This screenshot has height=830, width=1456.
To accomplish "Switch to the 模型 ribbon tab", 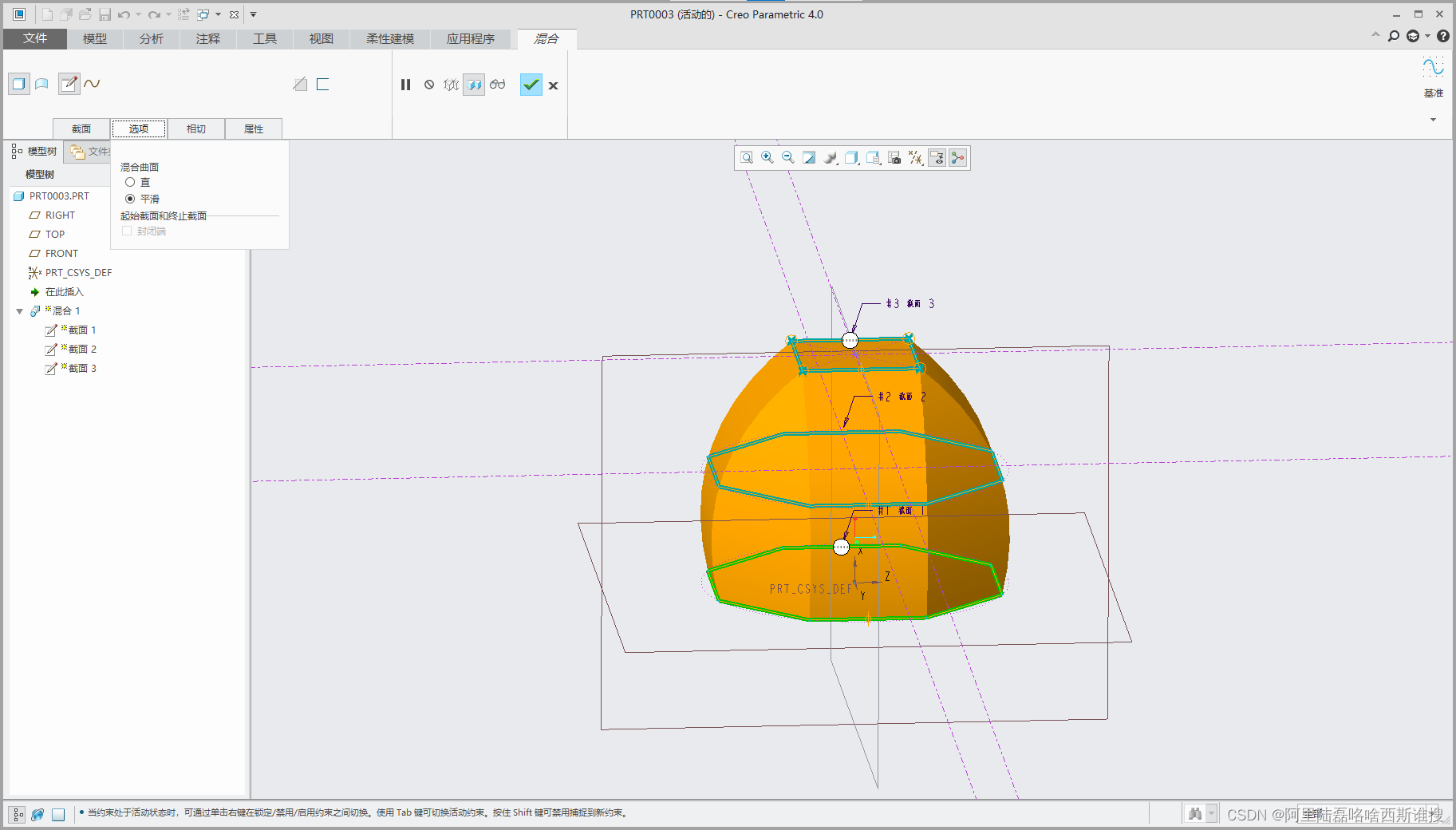I will pyautogui.click(x=95, y=38).
